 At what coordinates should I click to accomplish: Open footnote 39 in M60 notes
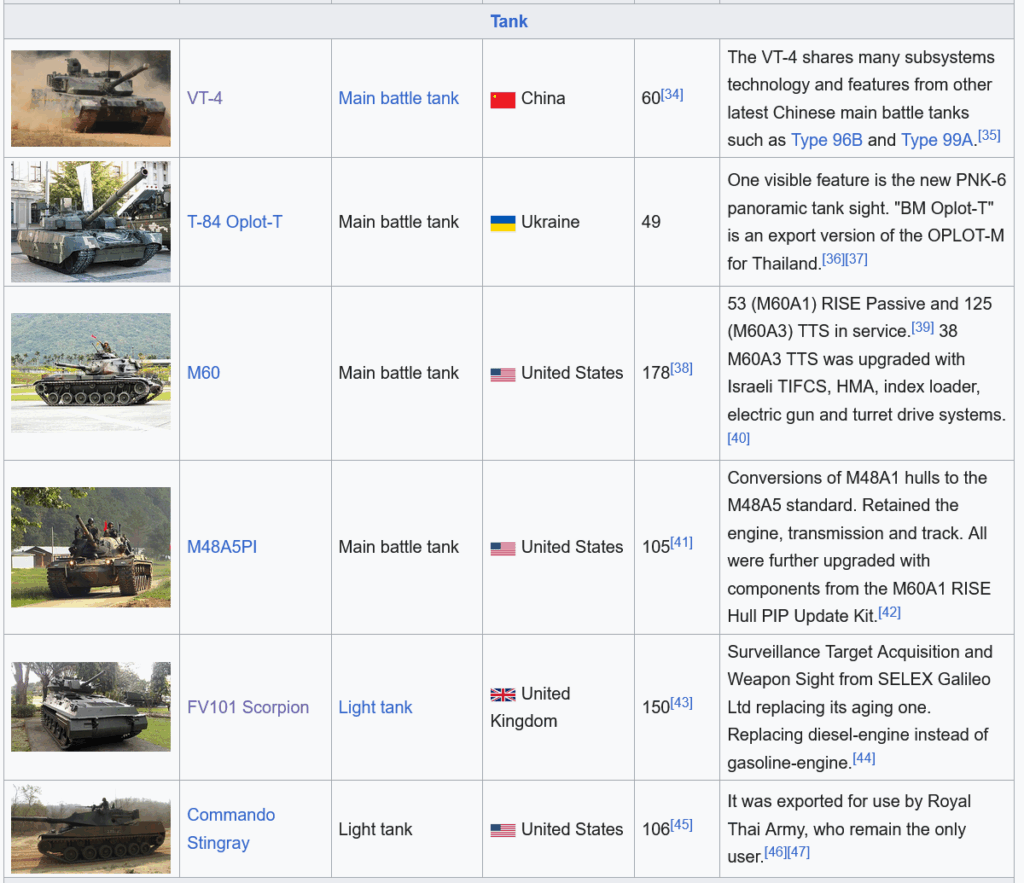[923, 327]
